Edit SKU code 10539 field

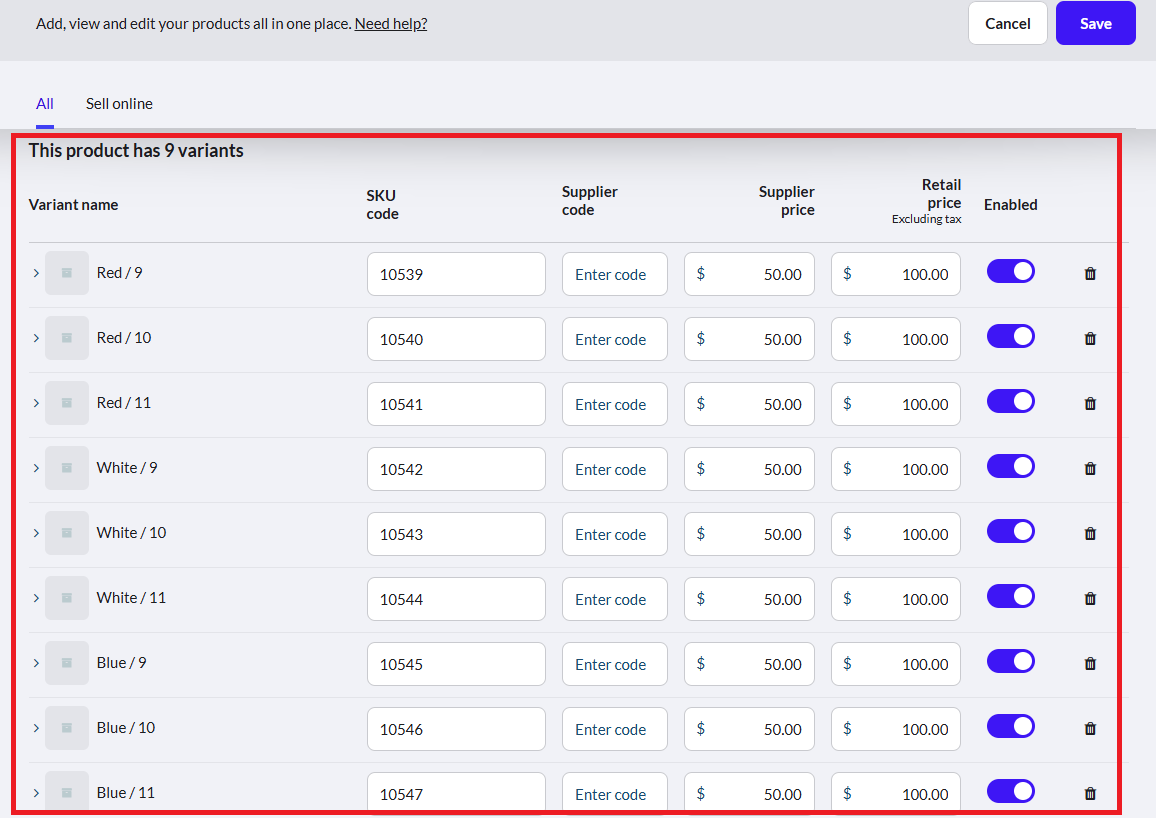[x=456, y=274]
